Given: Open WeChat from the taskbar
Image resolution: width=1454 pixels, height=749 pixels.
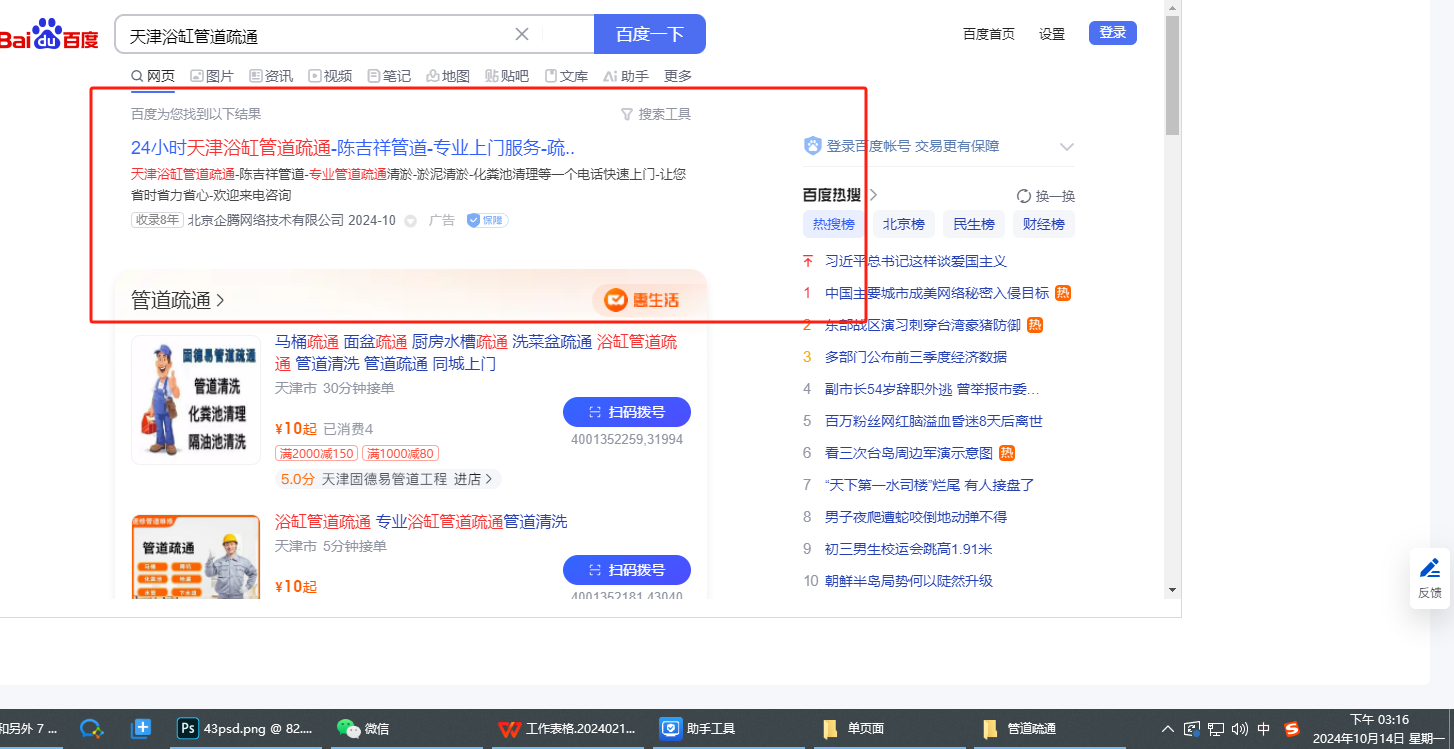Looking at the screenshot, I should click(348, 729).
